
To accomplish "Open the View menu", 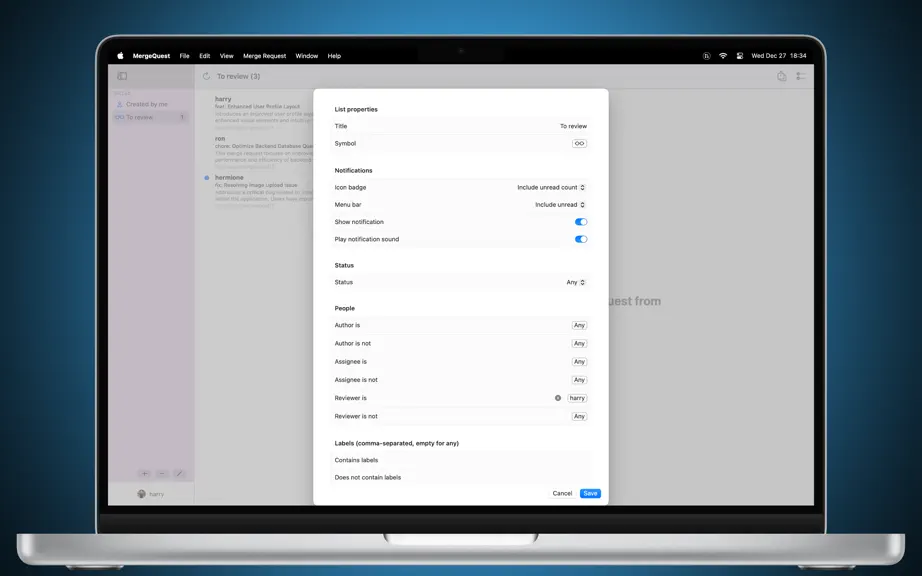I will pos(226,56).
